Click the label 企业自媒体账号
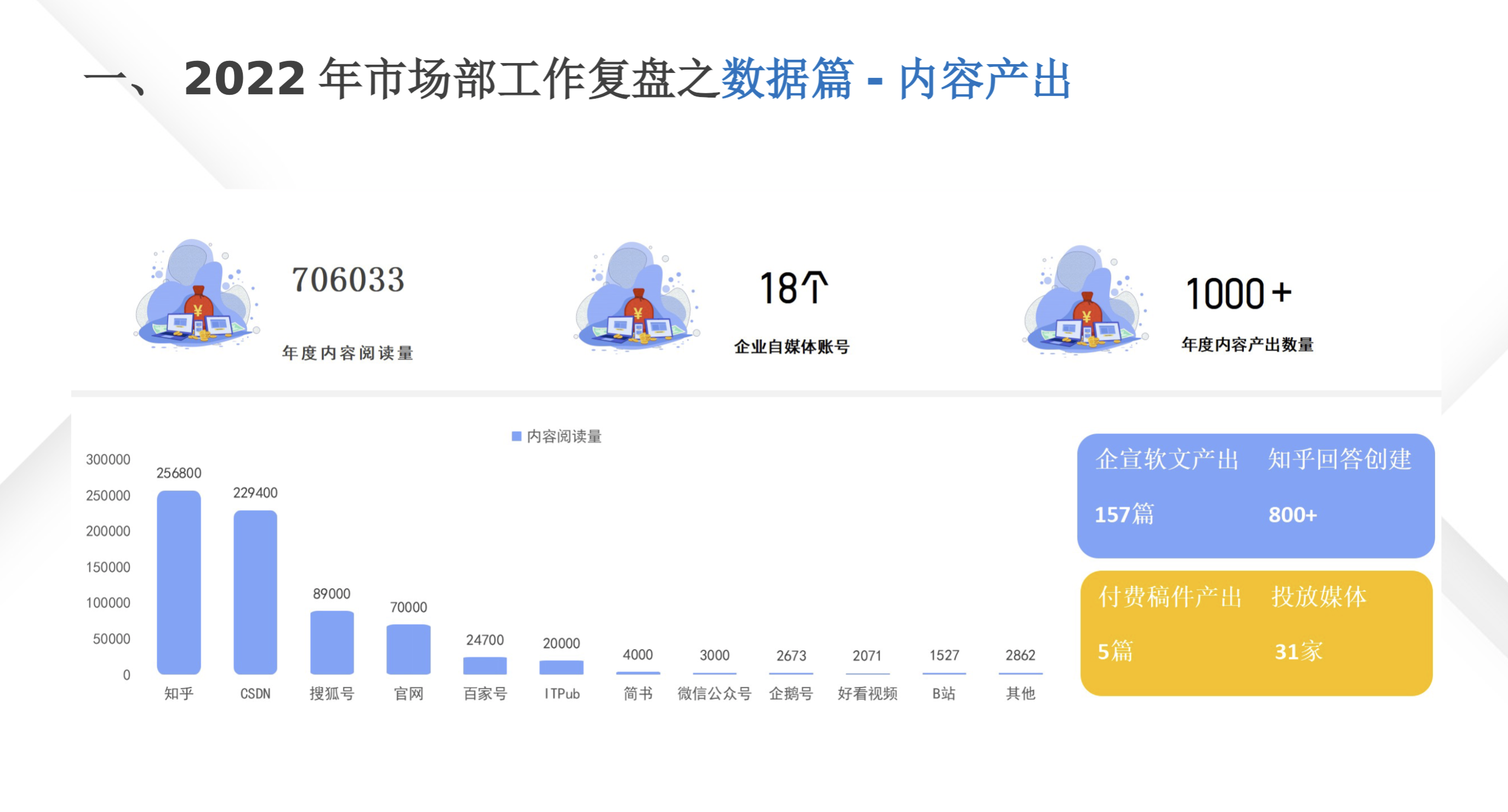This screenshot has height=812, width=1508. (x=791, y=347)
